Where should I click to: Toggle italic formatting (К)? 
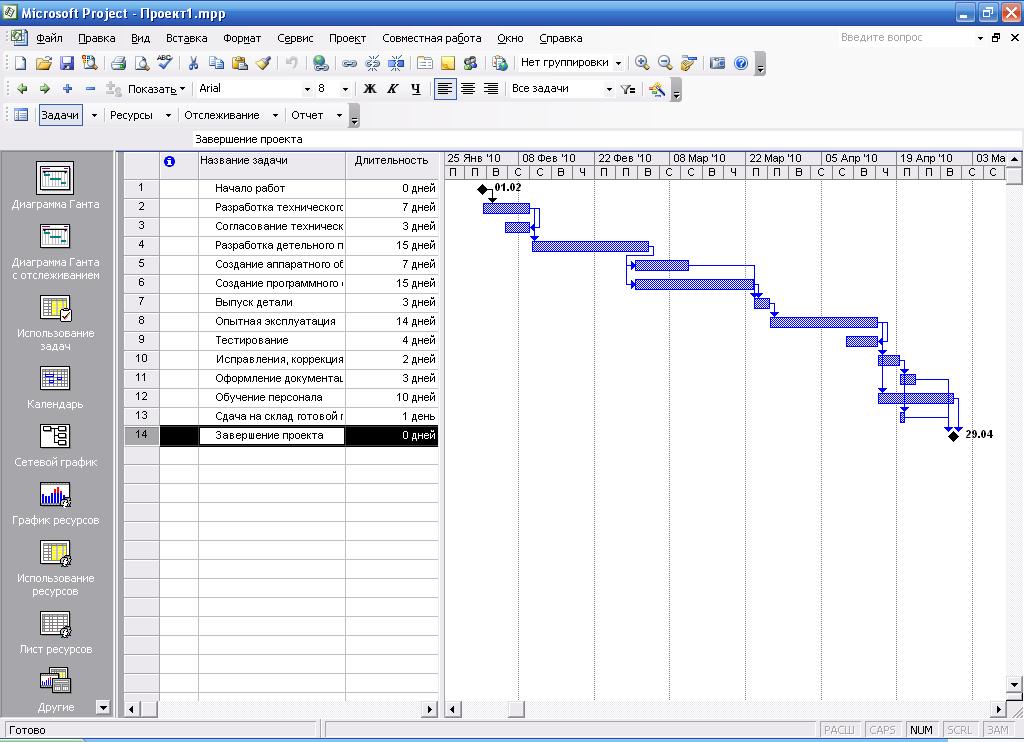392,89
